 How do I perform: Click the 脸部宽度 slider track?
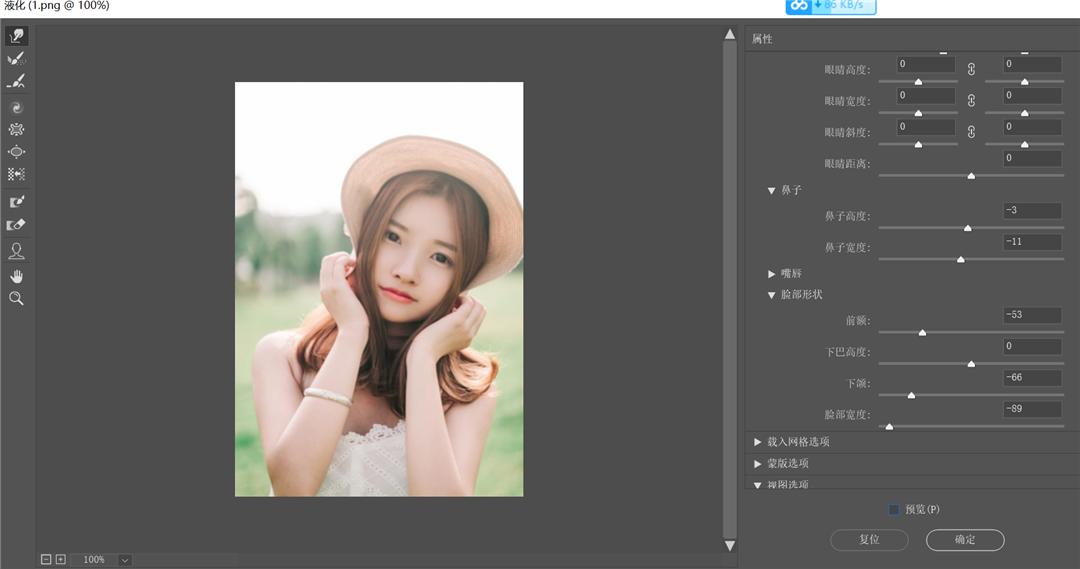tap(971, 427)
